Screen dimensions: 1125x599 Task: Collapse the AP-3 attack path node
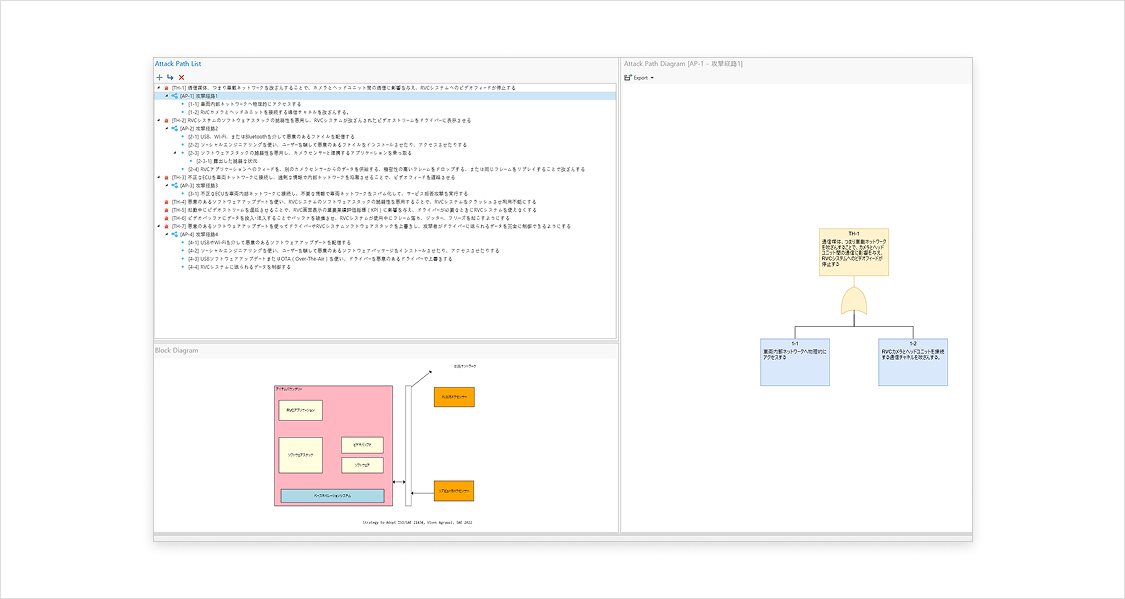(166, 185)
